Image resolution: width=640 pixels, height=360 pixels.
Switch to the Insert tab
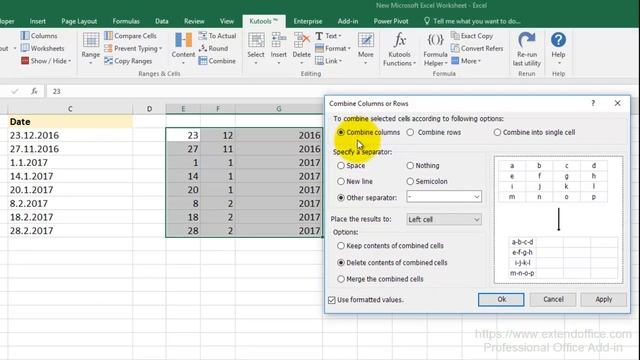(x=38, y=21)
